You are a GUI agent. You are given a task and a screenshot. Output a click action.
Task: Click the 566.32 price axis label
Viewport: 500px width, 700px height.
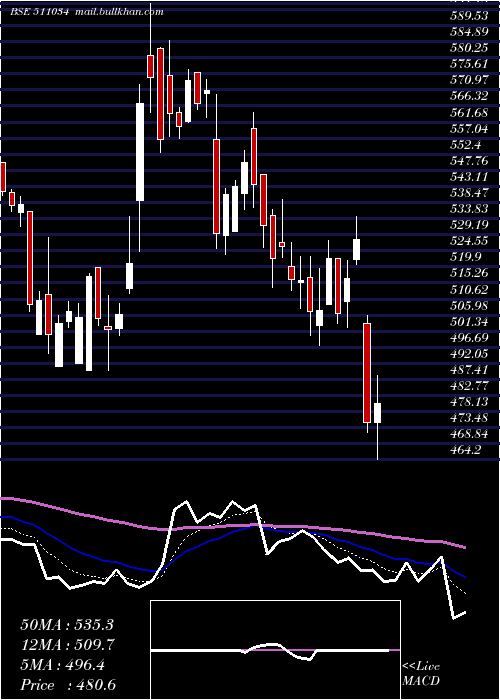click(x=468, y=97)
